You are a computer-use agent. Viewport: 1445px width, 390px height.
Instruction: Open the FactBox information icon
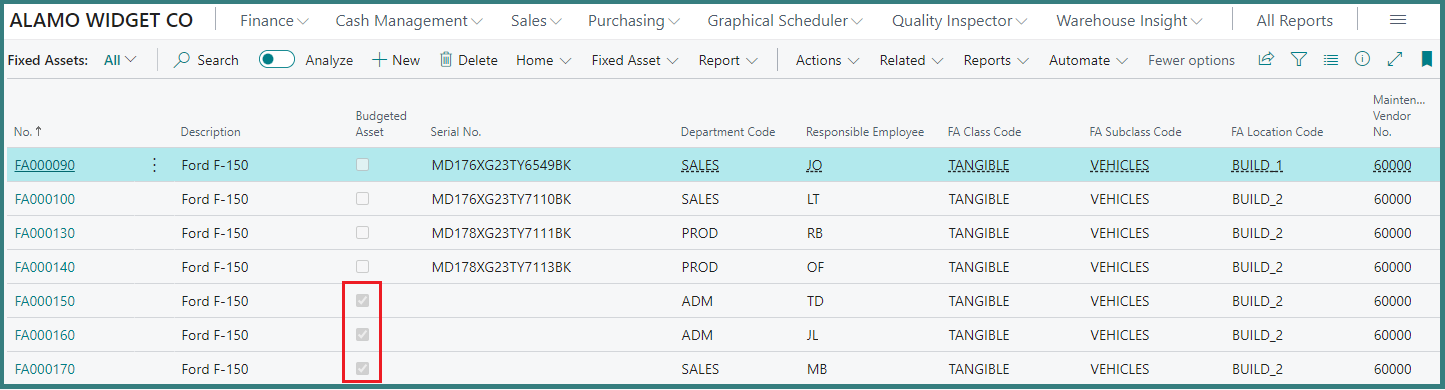click(x=1362, y=60)
